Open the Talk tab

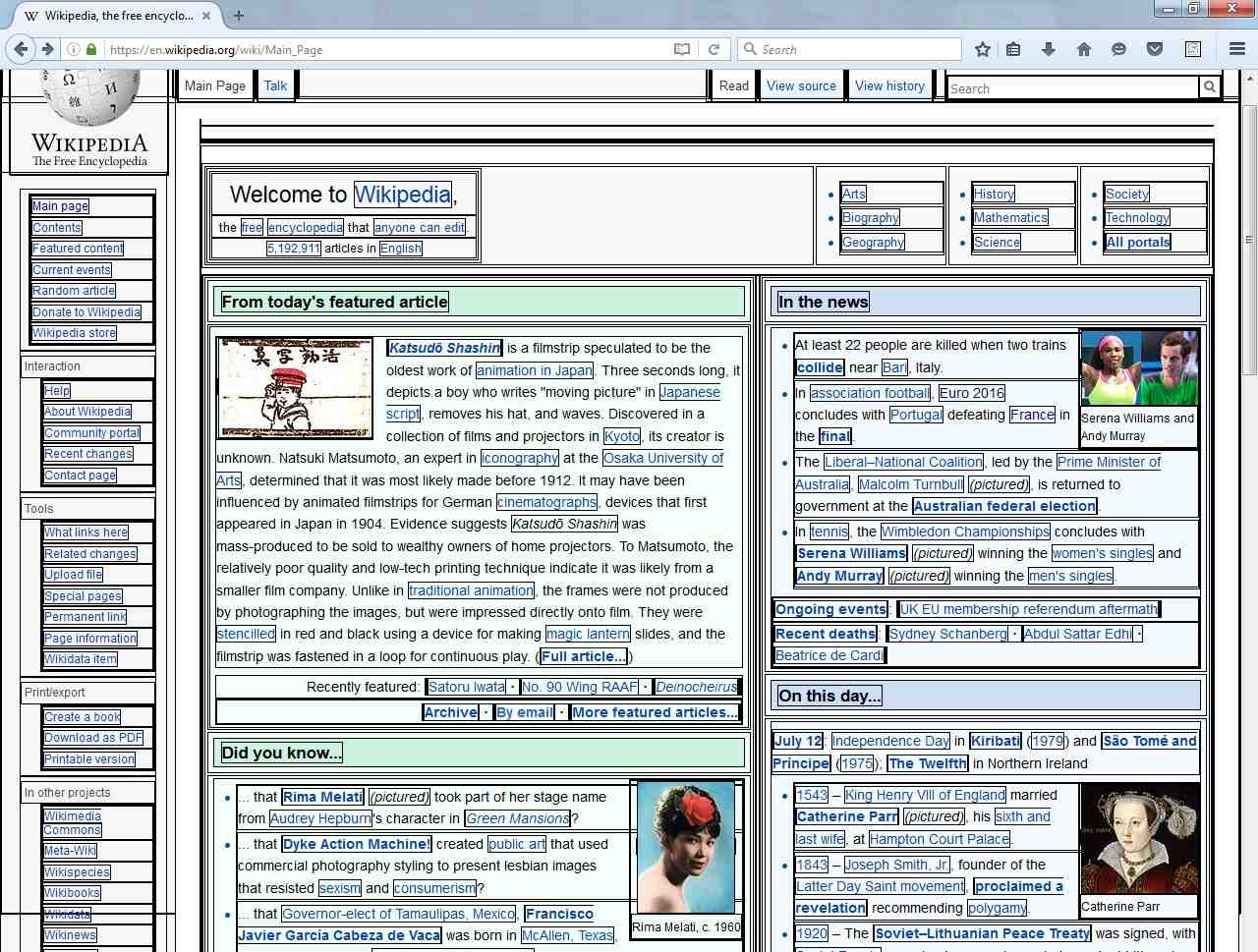tap(275, 85)
